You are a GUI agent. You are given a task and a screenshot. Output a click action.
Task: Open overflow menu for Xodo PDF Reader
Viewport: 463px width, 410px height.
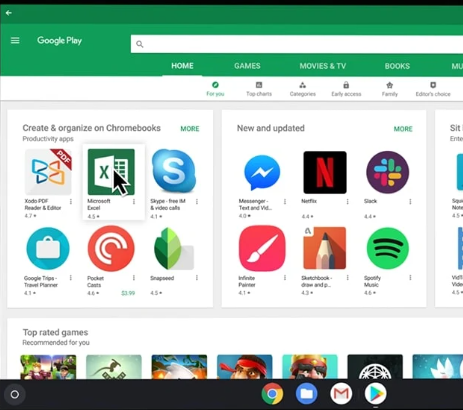click(71, 201)
